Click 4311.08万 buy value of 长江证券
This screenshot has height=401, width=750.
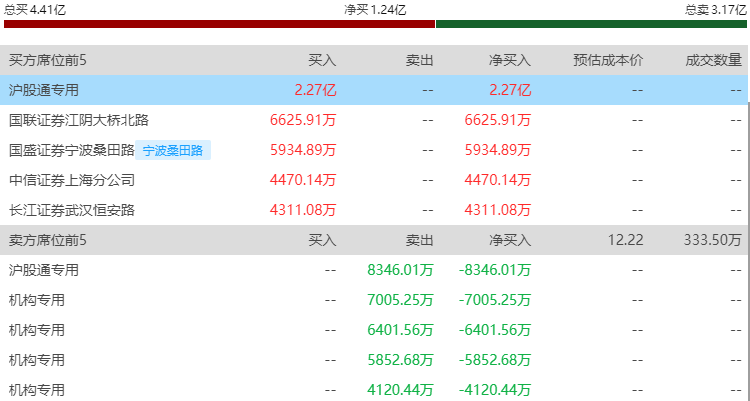point(303,210)
